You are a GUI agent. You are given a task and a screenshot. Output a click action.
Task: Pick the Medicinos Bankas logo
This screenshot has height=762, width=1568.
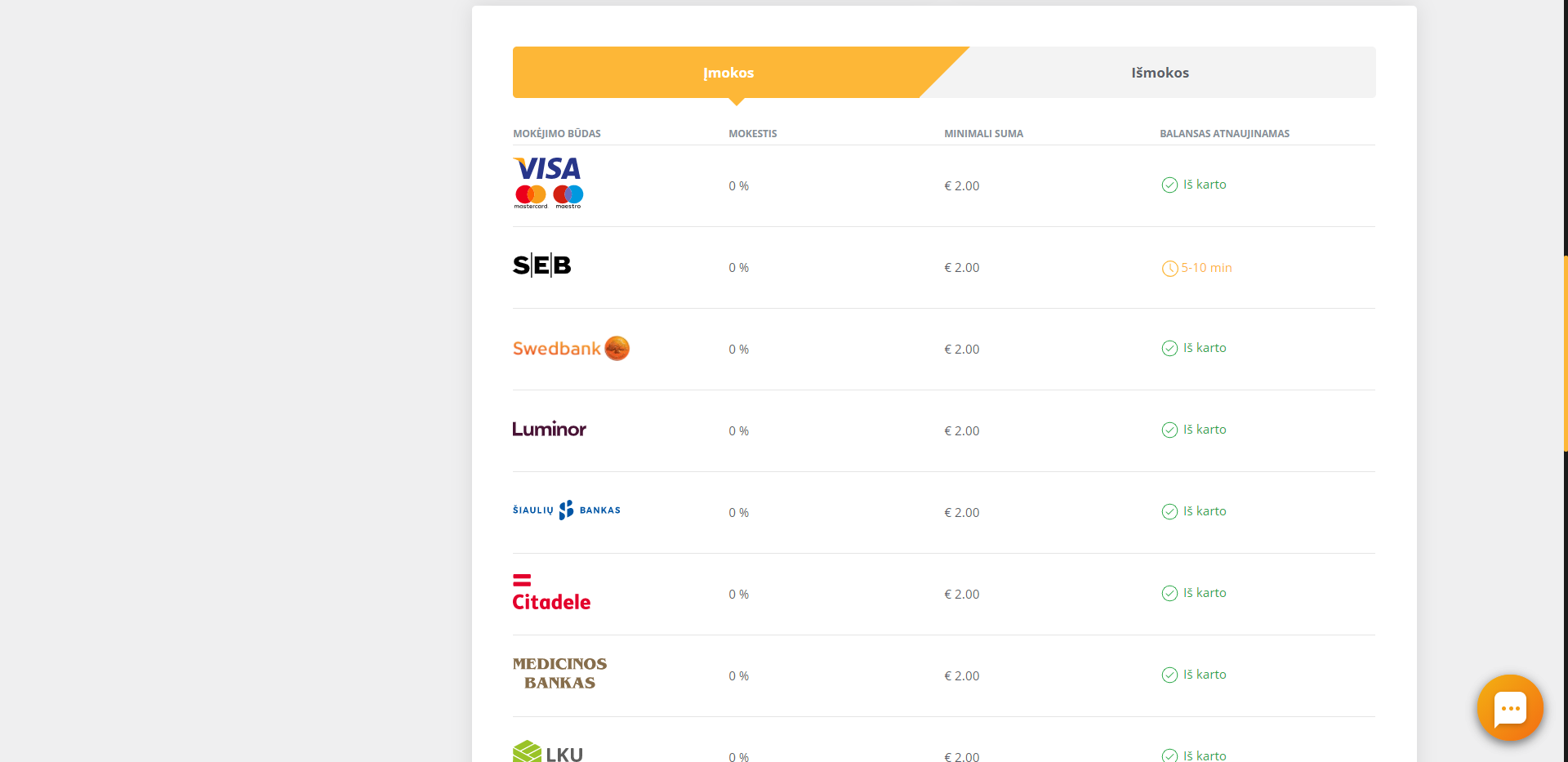click(x=559, y=673)
